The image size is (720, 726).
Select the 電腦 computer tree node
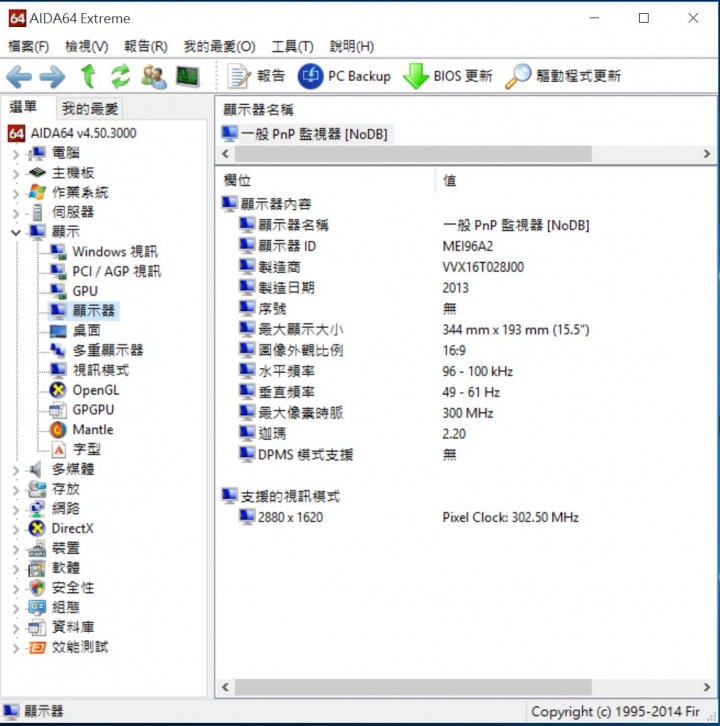[55, 153]
